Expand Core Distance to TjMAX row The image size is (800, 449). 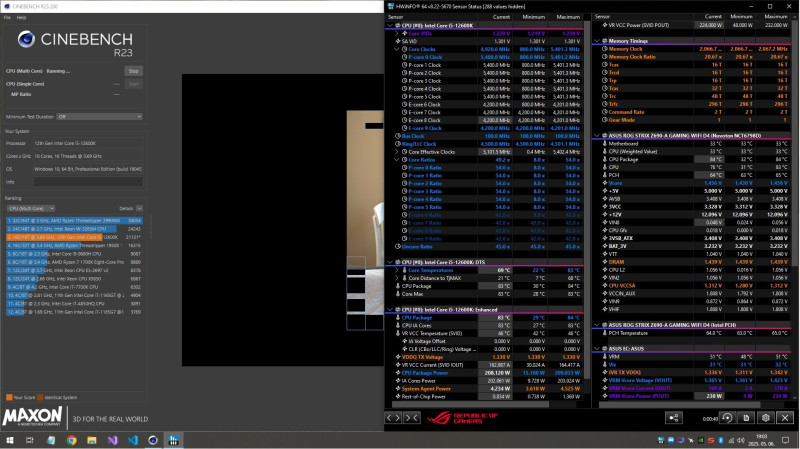point(397,279)
